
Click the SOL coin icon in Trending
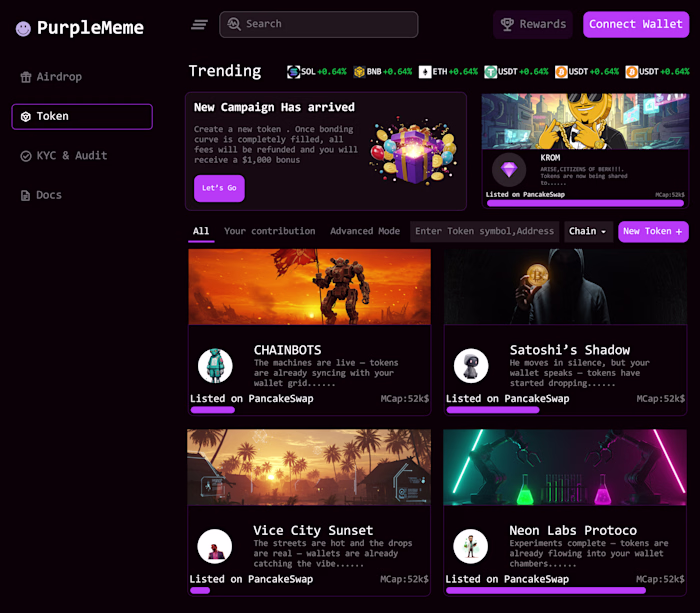click(x=293, y=71)
